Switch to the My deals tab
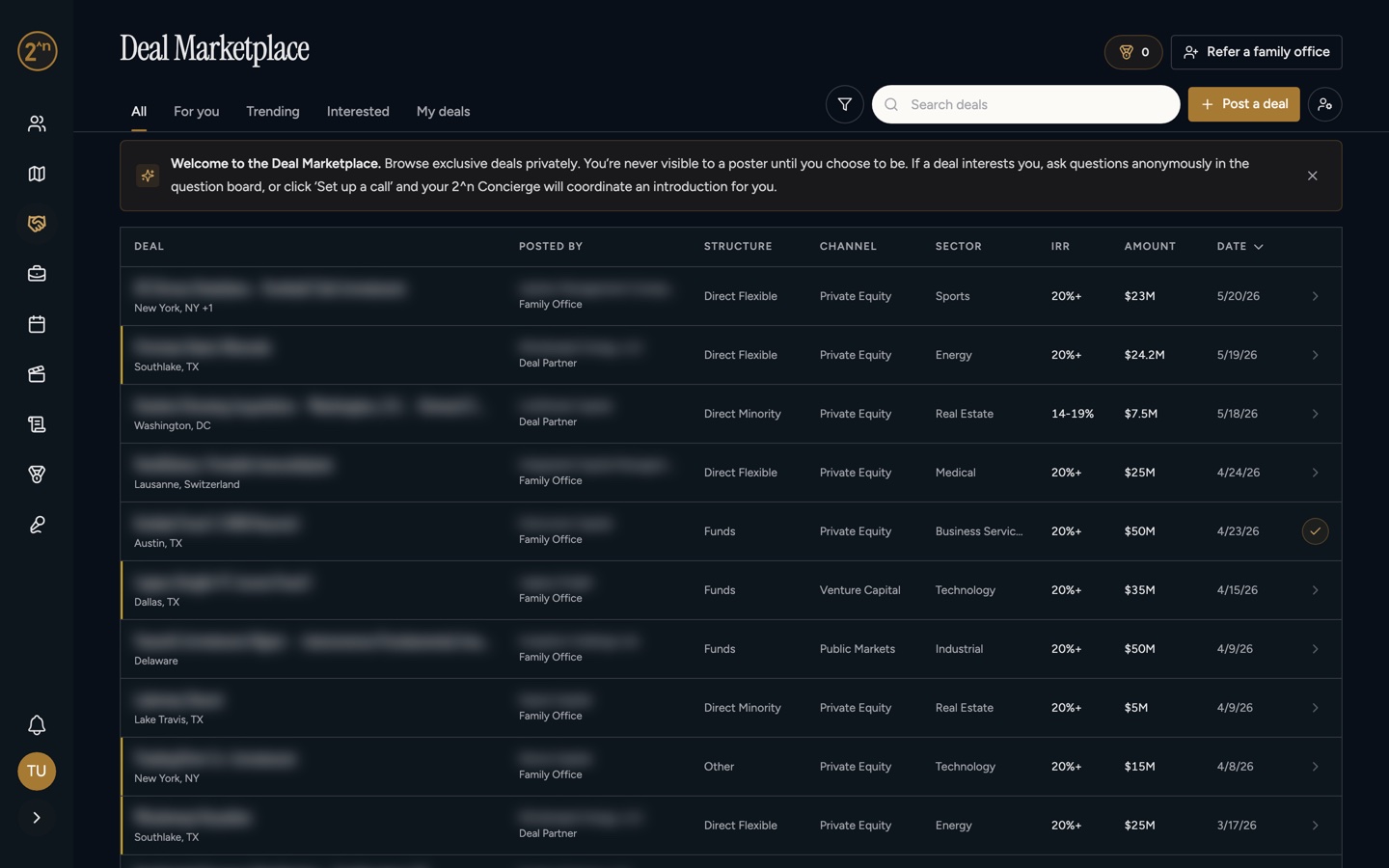This screenshot has height=868, width=1389. point(444,112)
